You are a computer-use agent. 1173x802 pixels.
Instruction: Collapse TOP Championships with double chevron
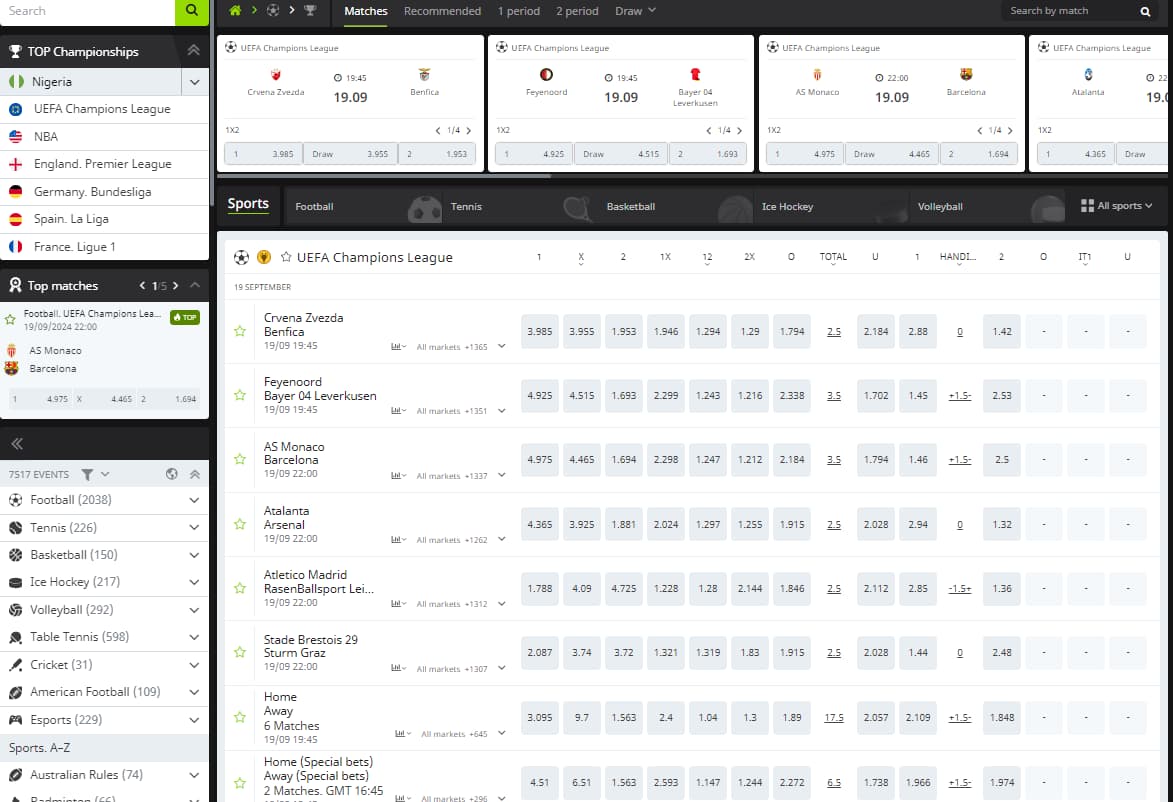pyautogui.click(x=193, y=51)
